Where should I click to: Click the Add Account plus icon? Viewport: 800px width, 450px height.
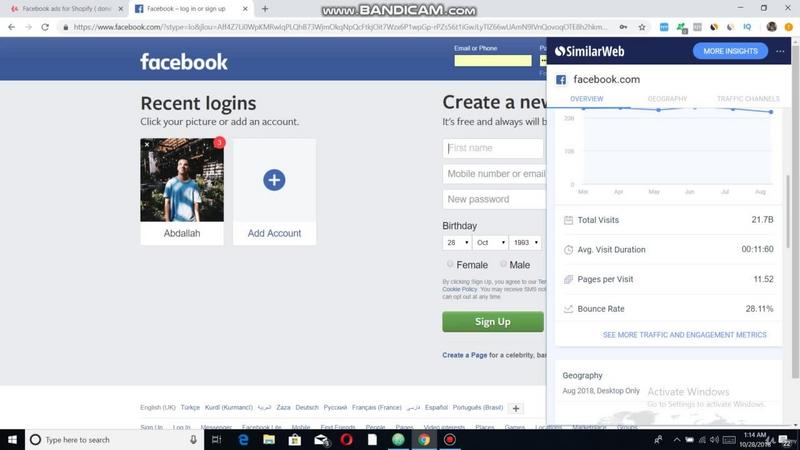(274, 180)
